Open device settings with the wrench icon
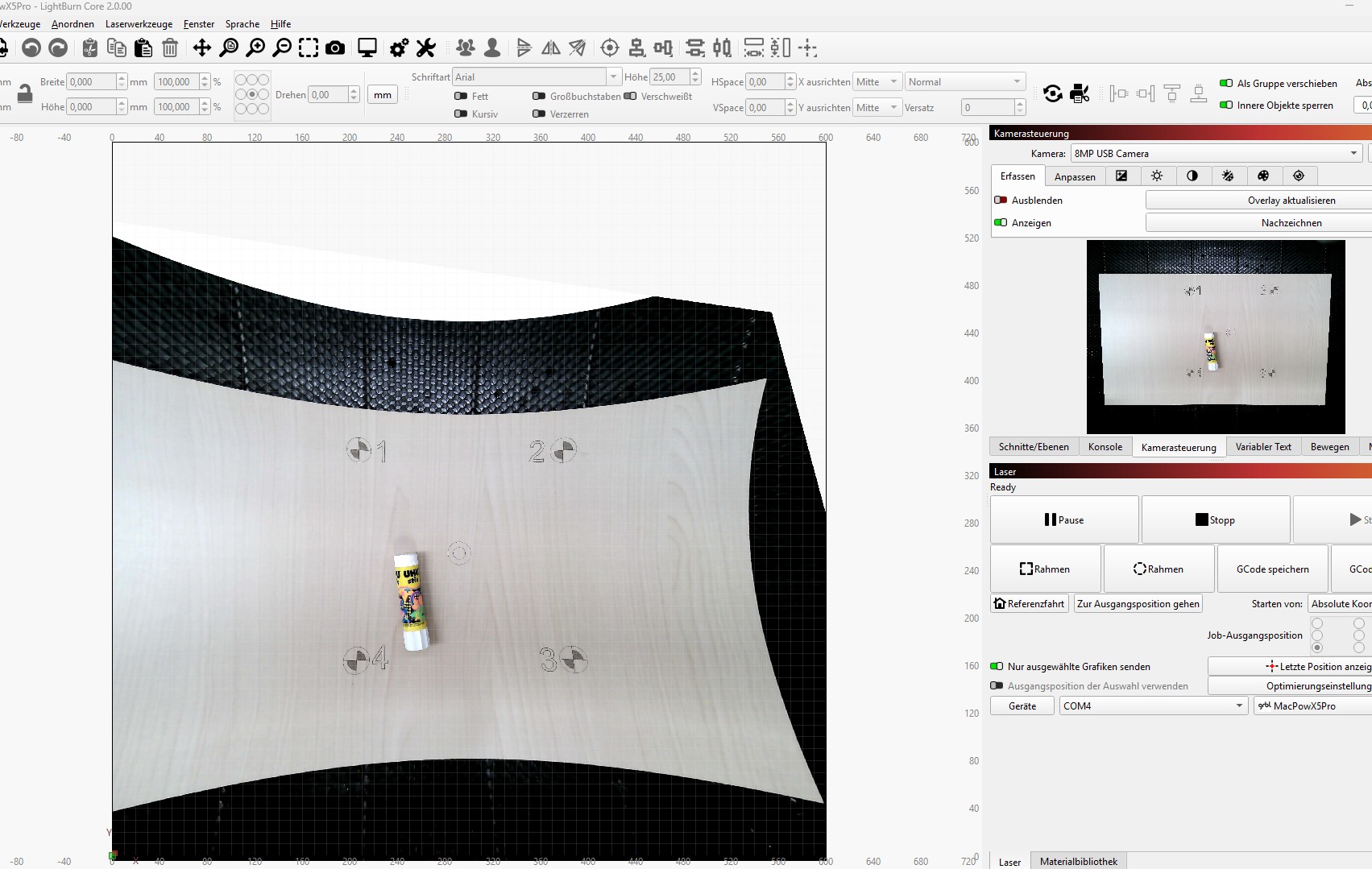The width and height of the screenshot is (1372, 869). coord(426,48)
